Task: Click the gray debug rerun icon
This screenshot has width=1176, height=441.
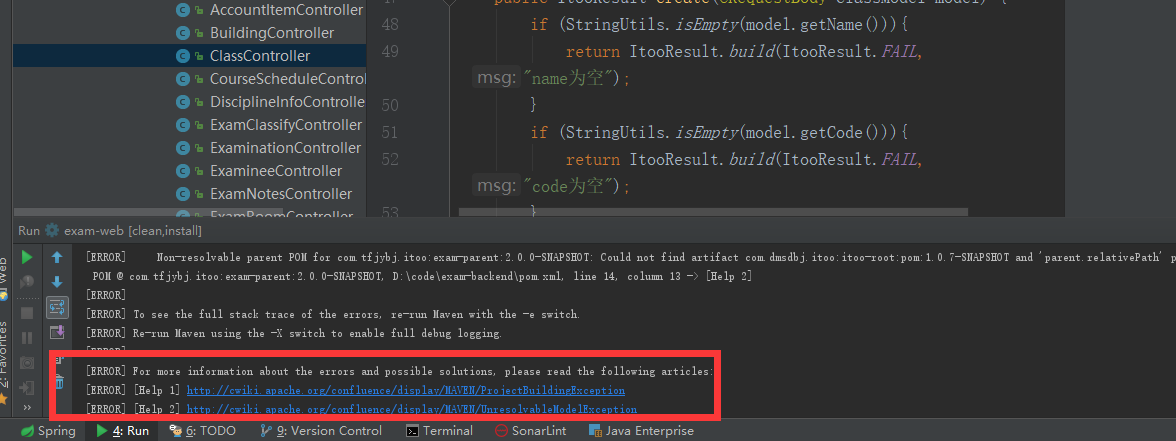Action: 27,283
